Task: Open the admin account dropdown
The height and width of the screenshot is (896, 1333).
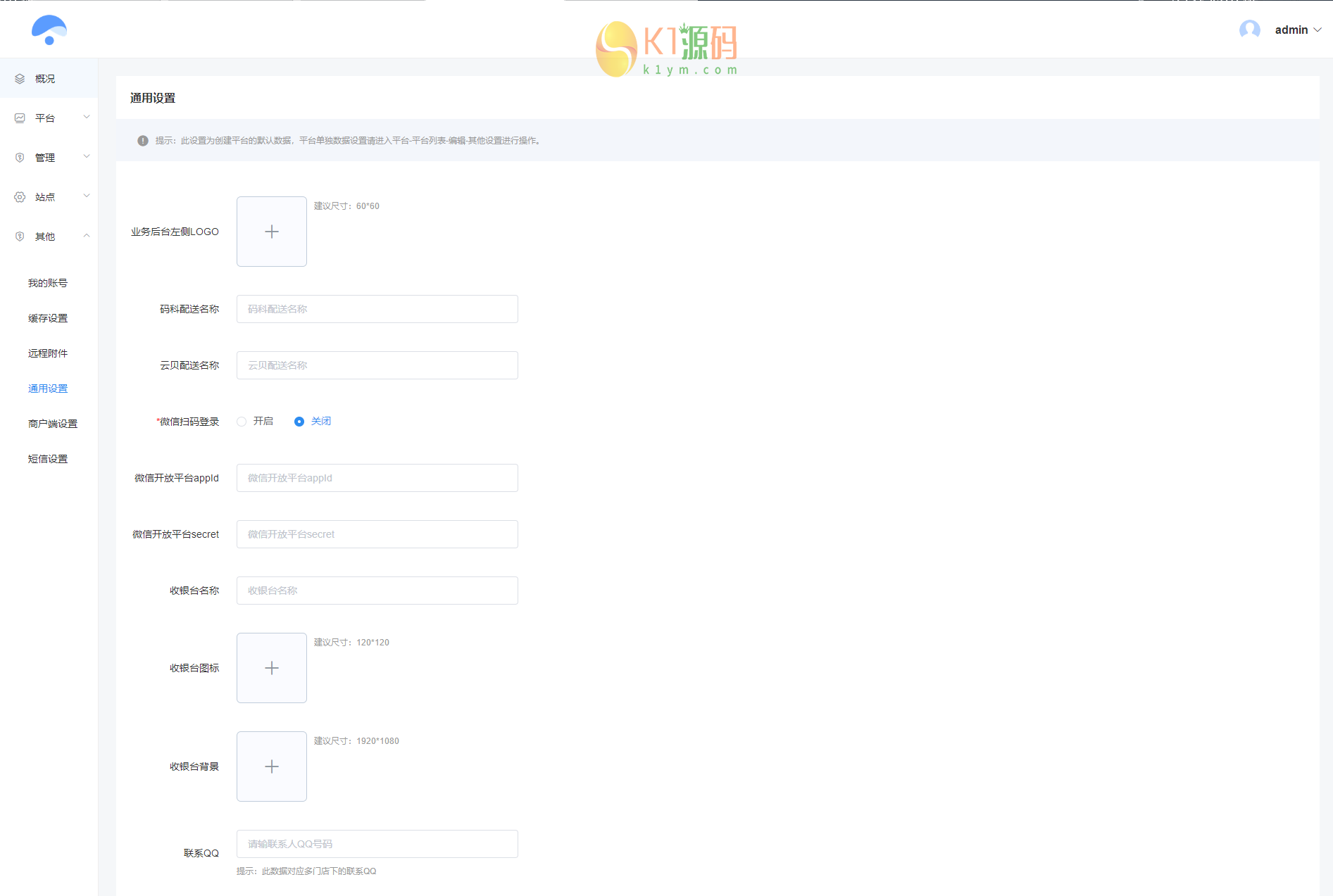Action: click(x=1298, y=30)
